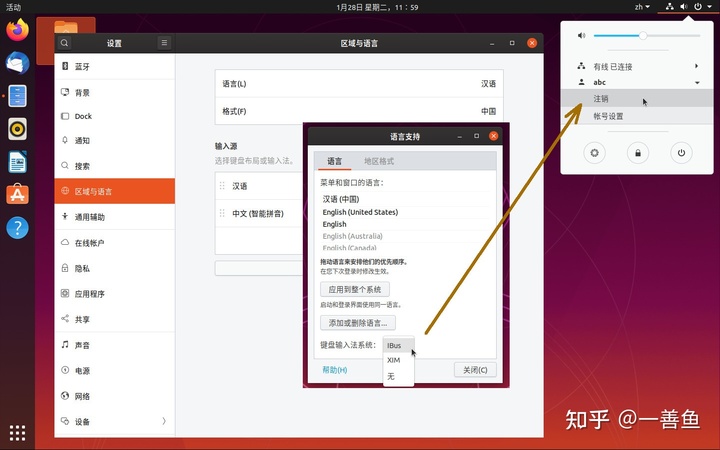
Task: Open Firefox from the dock
Action: [17, 30]
